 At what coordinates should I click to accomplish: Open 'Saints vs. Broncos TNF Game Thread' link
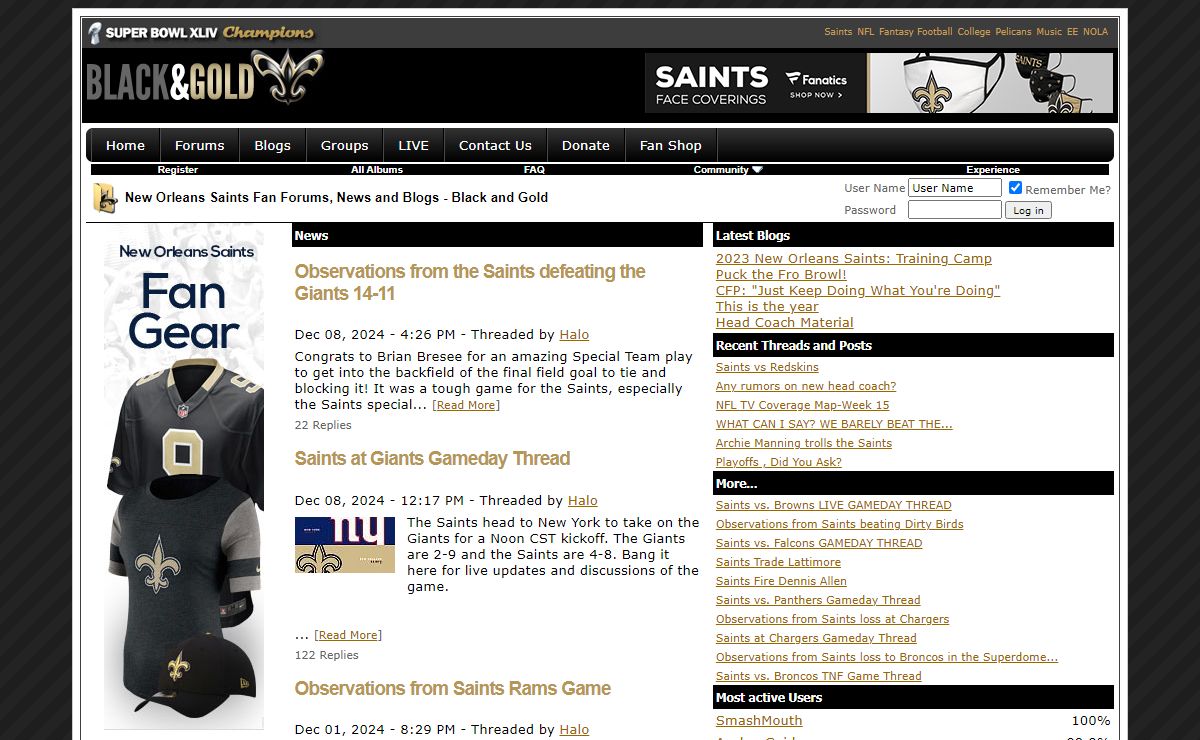click(x=819, y=676)
